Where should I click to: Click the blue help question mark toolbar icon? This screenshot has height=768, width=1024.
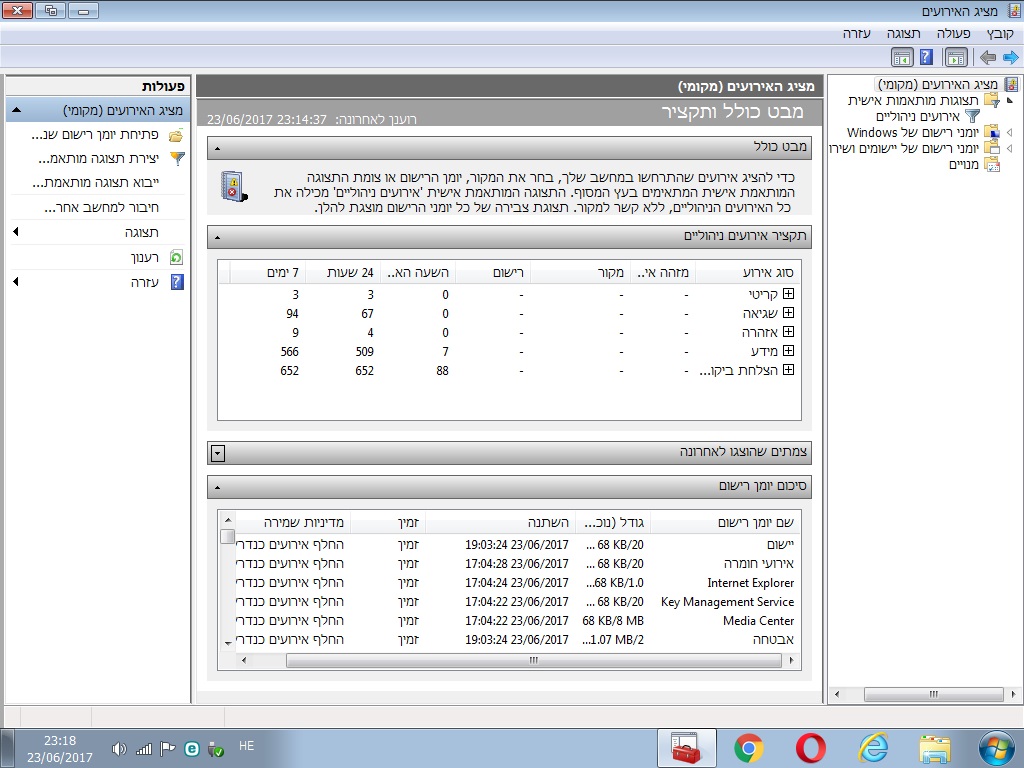click(x=926, y=57)
